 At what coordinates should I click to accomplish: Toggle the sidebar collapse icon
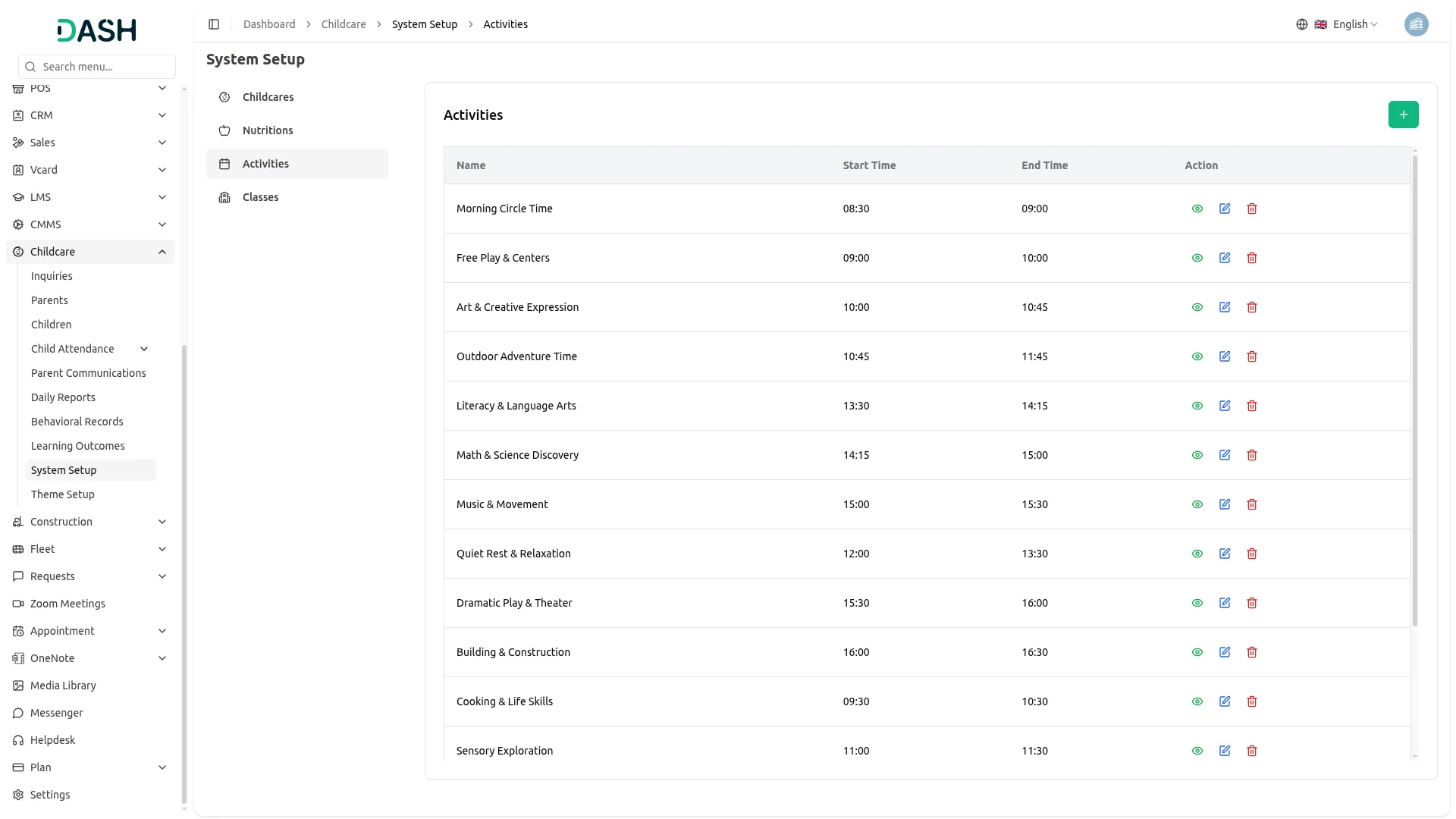pyautogui.click(x=214, y=24)
